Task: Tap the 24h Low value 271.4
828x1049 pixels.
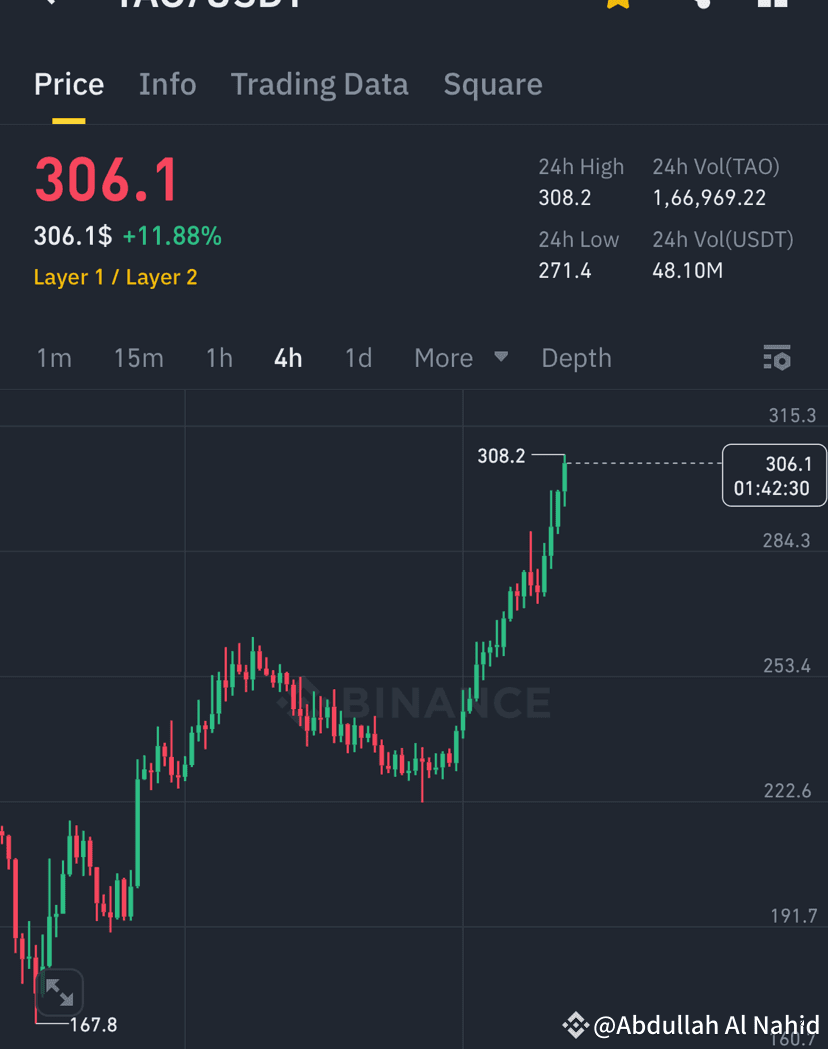Action: point(565,271)
